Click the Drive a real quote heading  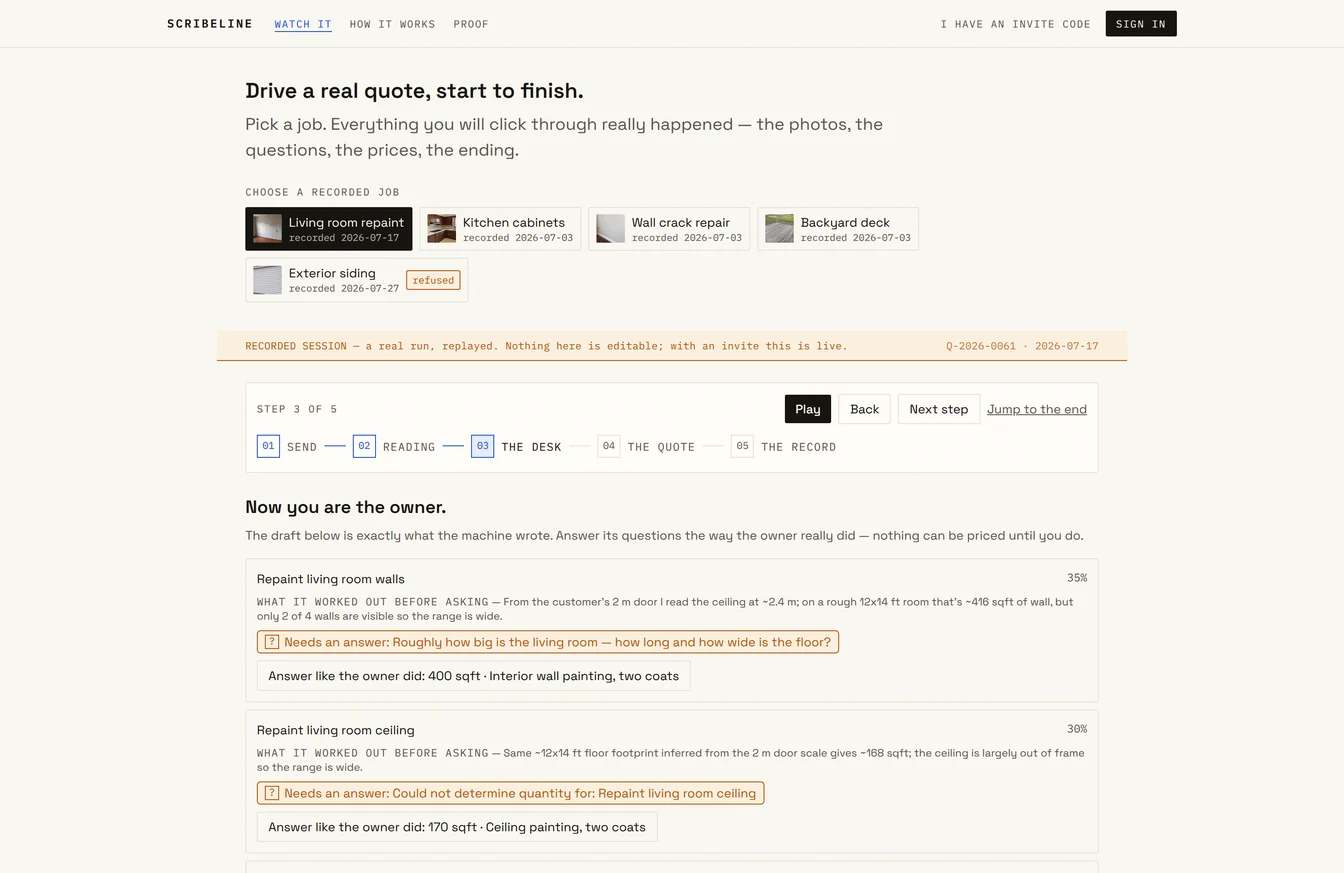(x=414, y=91)
